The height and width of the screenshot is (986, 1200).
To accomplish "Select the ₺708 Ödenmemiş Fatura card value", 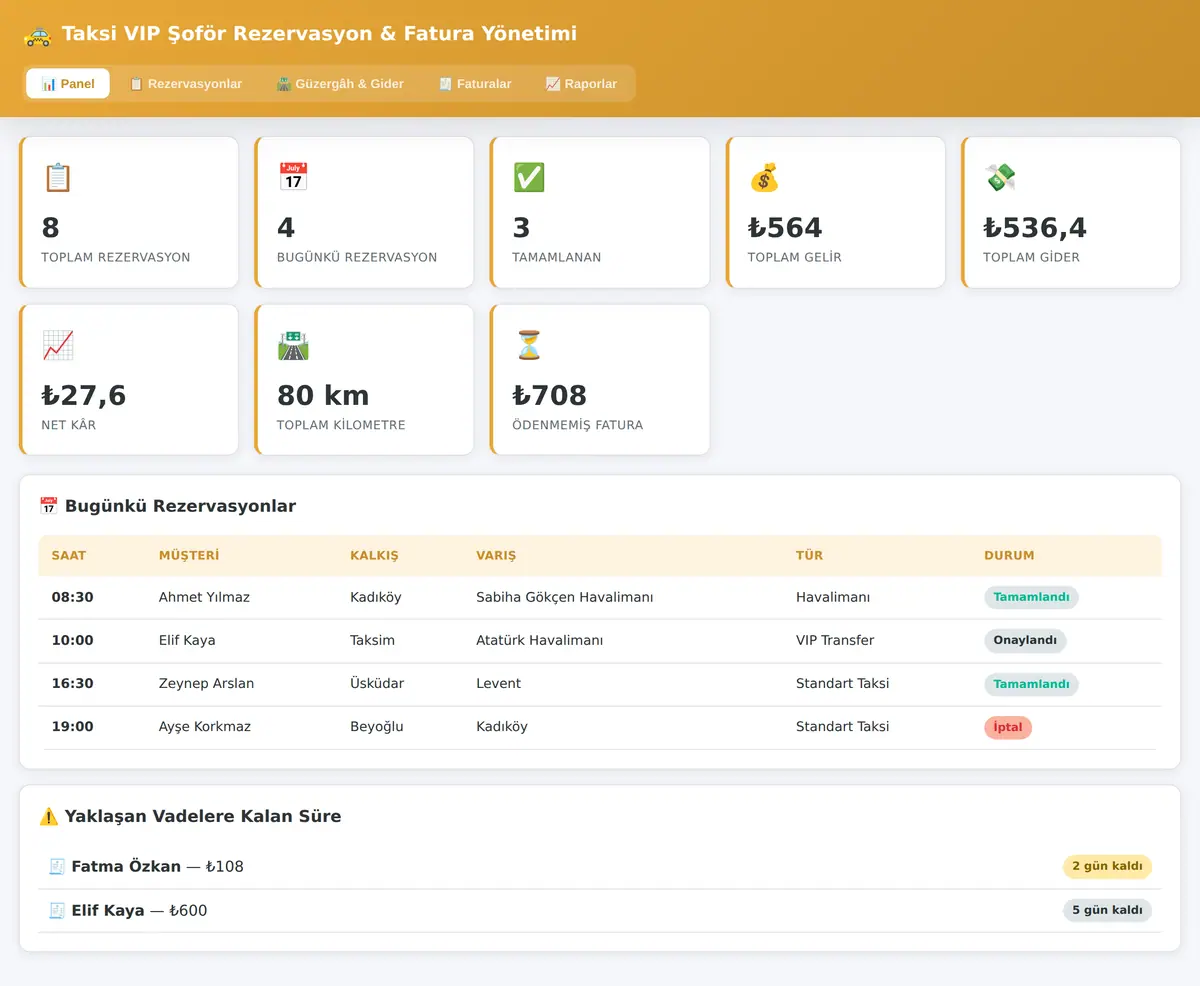I will point(550,395).
